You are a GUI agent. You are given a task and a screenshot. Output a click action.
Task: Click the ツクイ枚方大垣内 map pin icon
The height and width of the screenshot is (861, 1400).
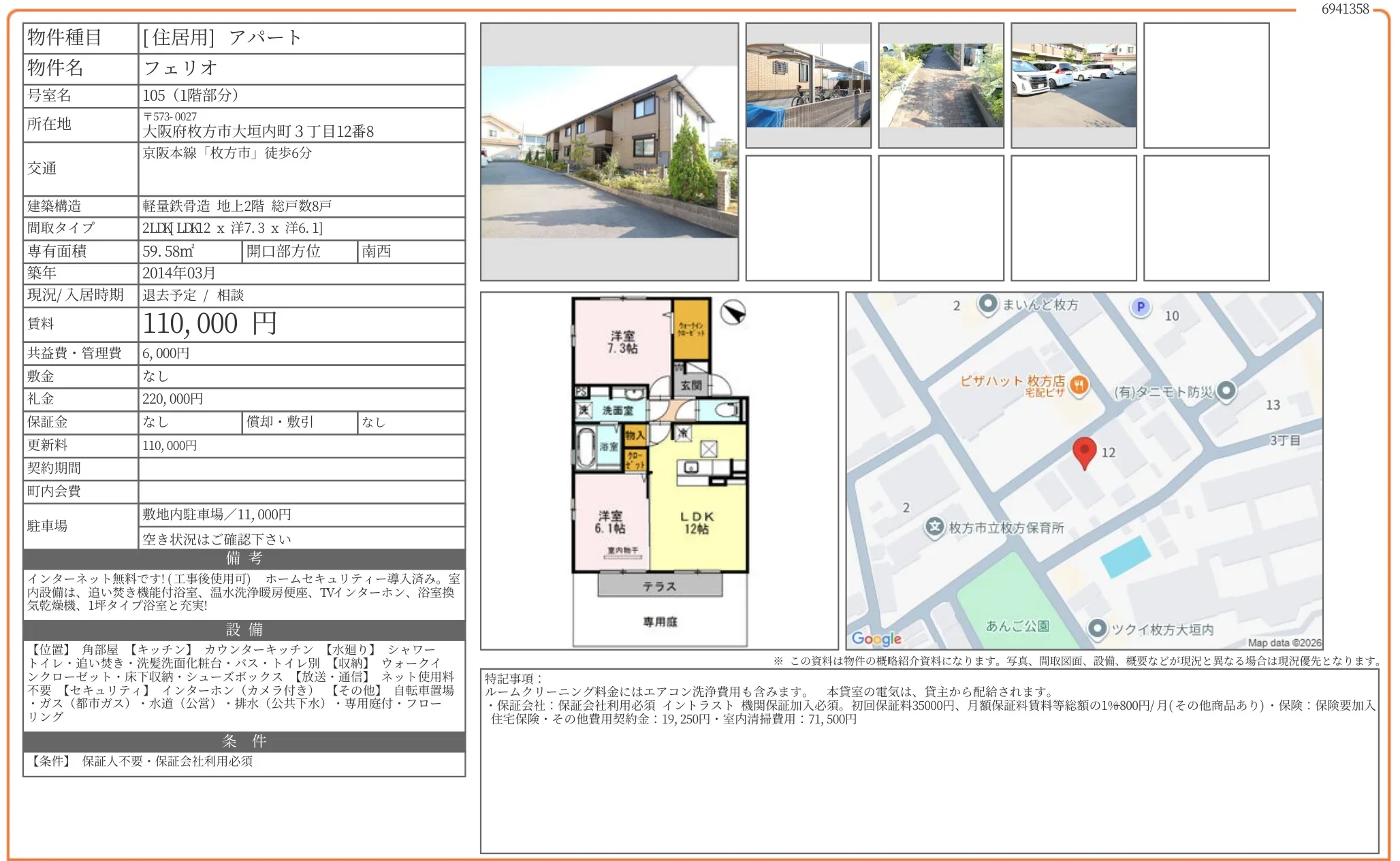pyautogui.click(x=1096, y=628)
